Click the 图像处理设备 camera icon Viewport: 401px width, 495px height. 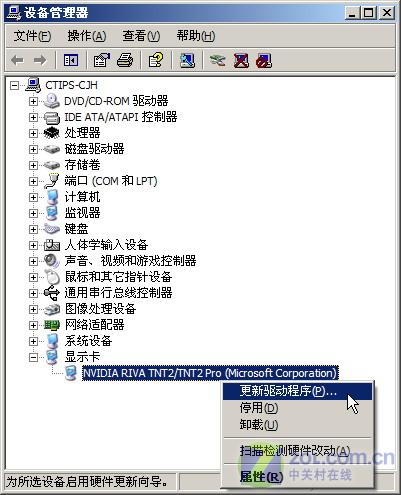pos(52,309)
